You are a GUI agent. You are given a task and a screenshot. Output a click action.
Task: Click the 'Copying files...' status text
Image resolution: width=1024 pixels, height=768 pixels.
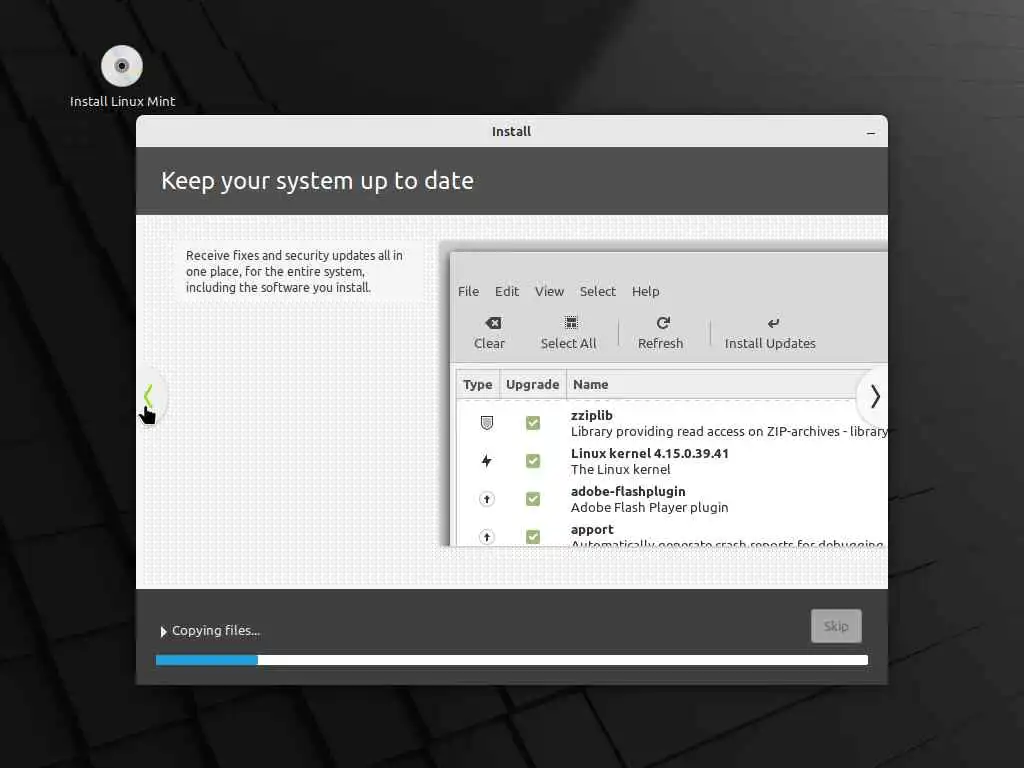pos(216,631)
